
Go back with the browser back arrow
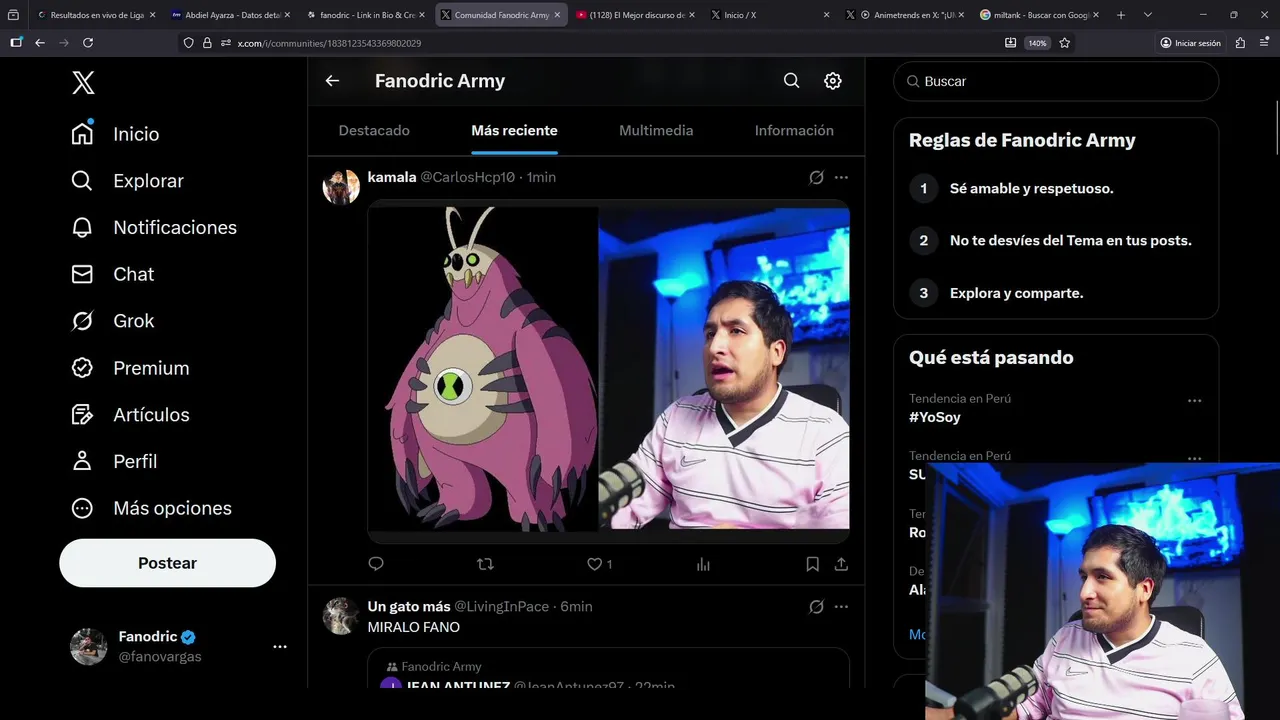point(40,43)
